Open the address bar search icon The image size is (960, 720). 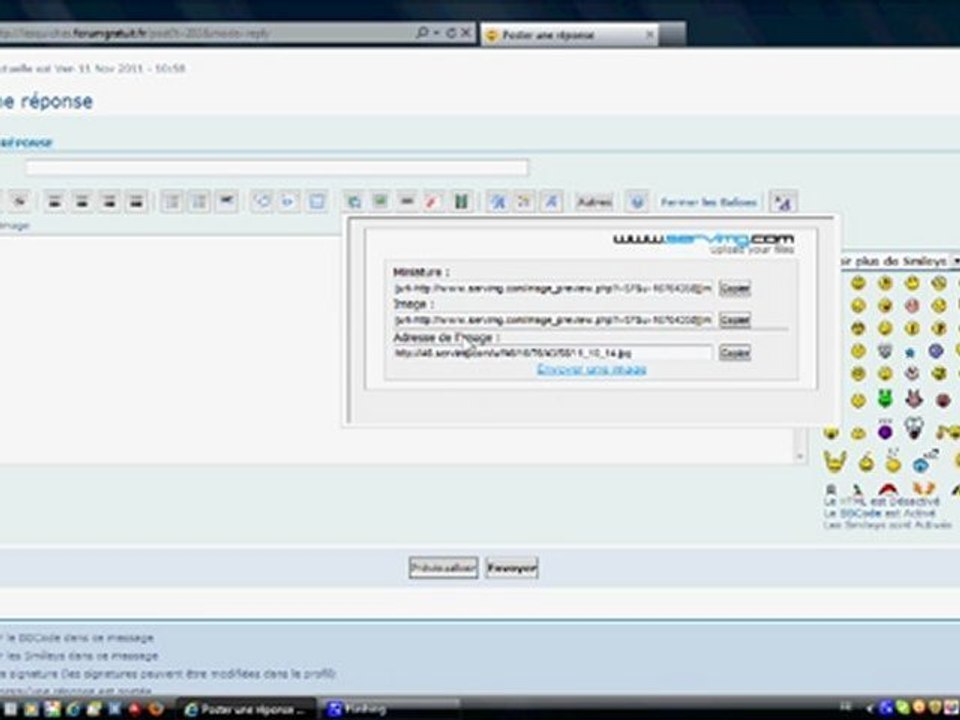click(x=422, y=33)
